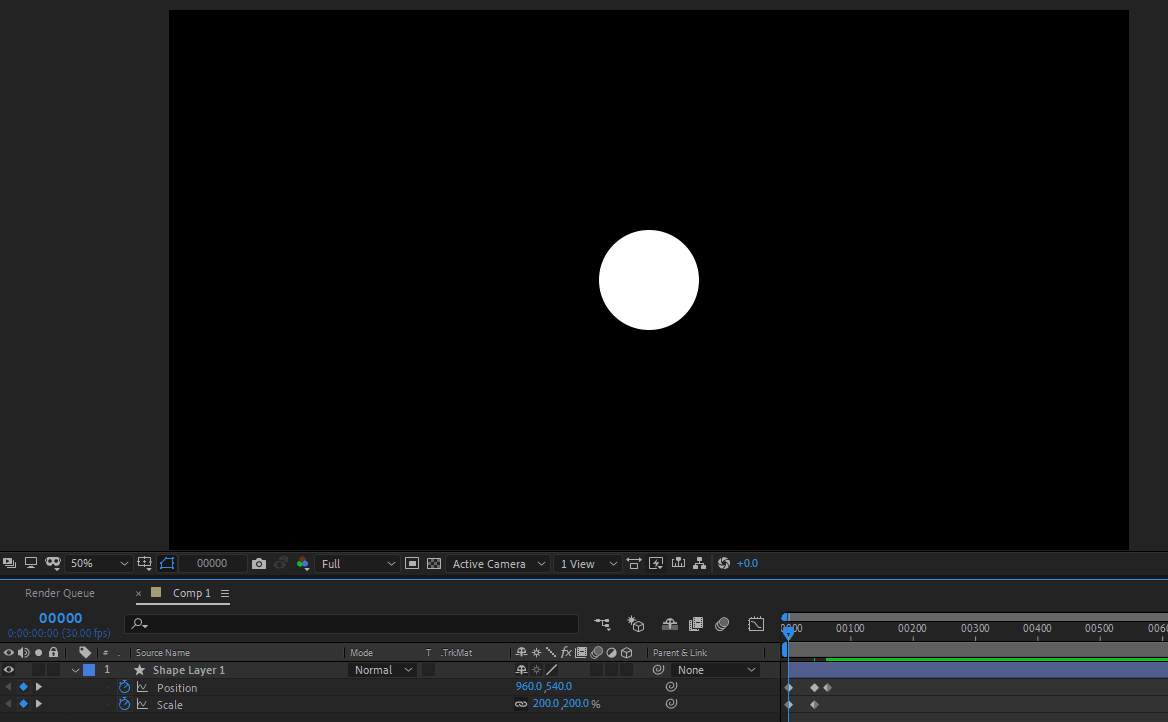Click the Position property pick whip
Screen dimensions: 1168x722
671,686
